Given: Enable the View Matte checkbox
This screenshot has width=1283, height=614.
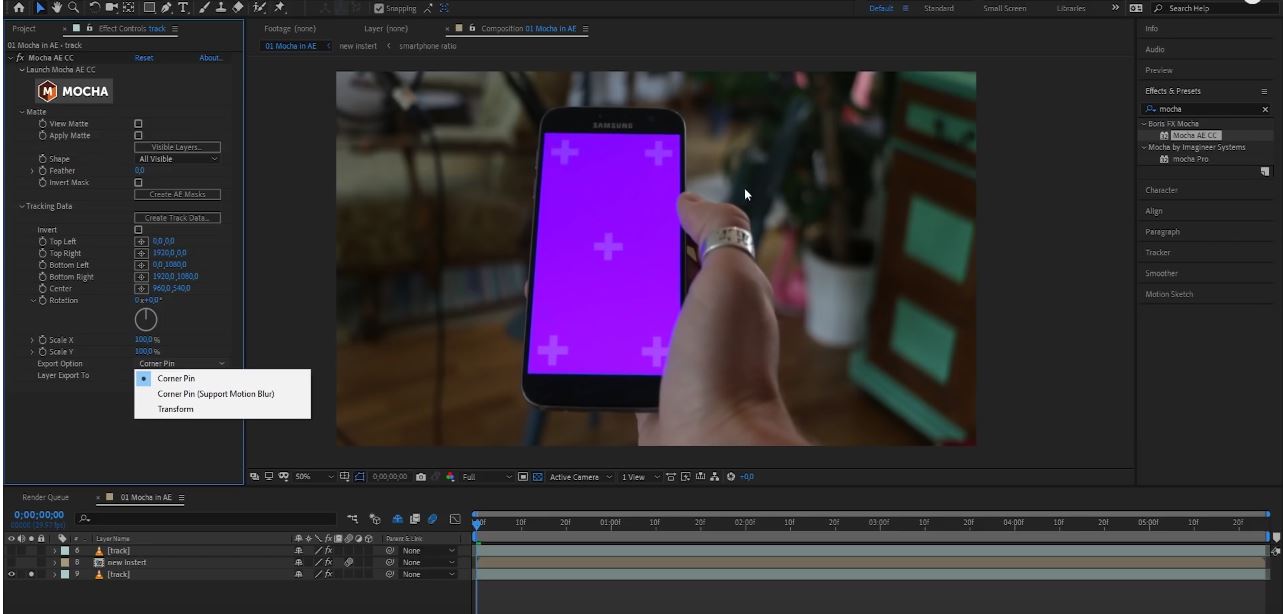Looking at the screenshot, I should pyautogui.click(x=139, y=124).
